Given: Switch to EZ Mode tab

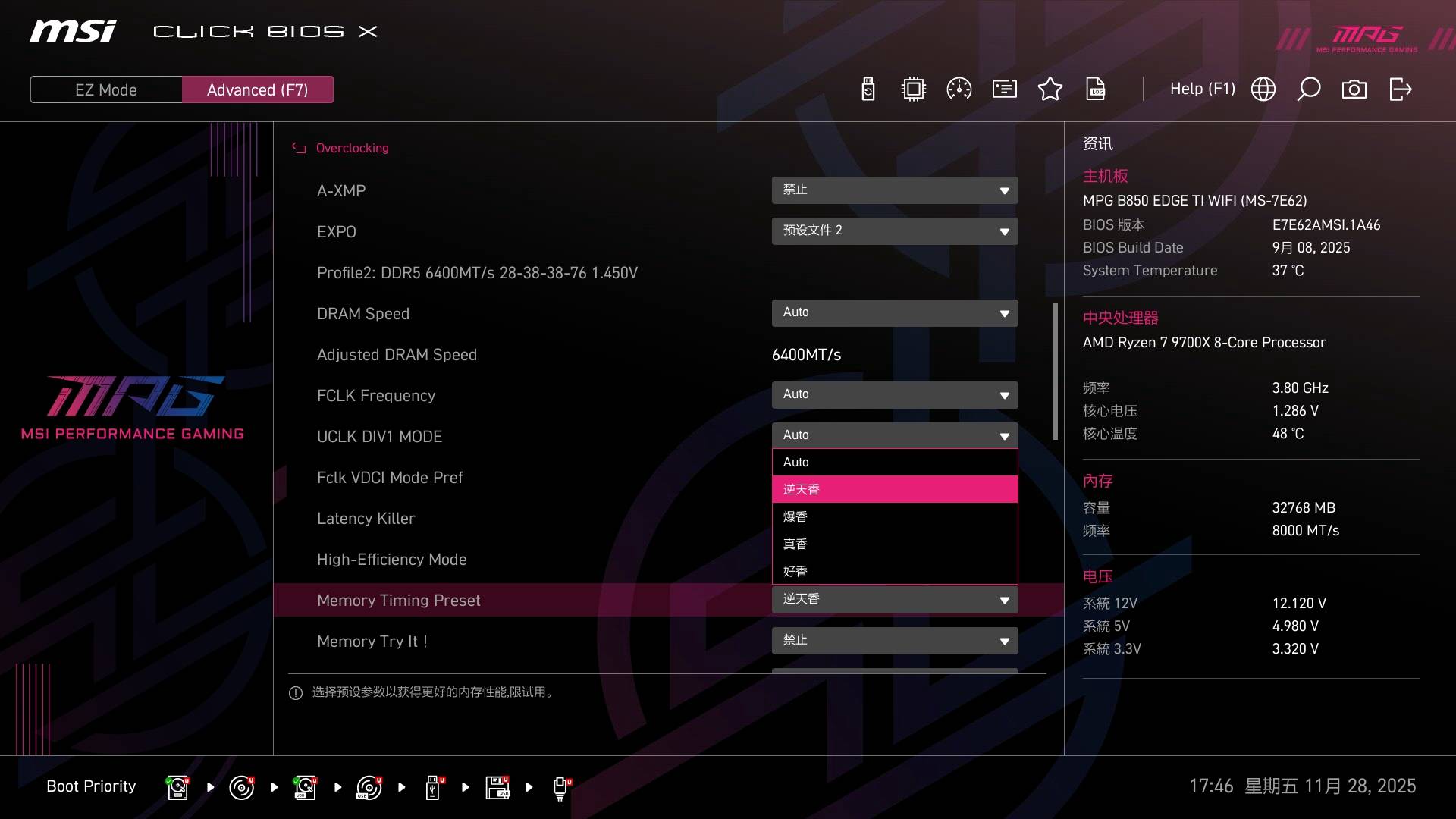Looking at the screenshot, I should (106, 89).
